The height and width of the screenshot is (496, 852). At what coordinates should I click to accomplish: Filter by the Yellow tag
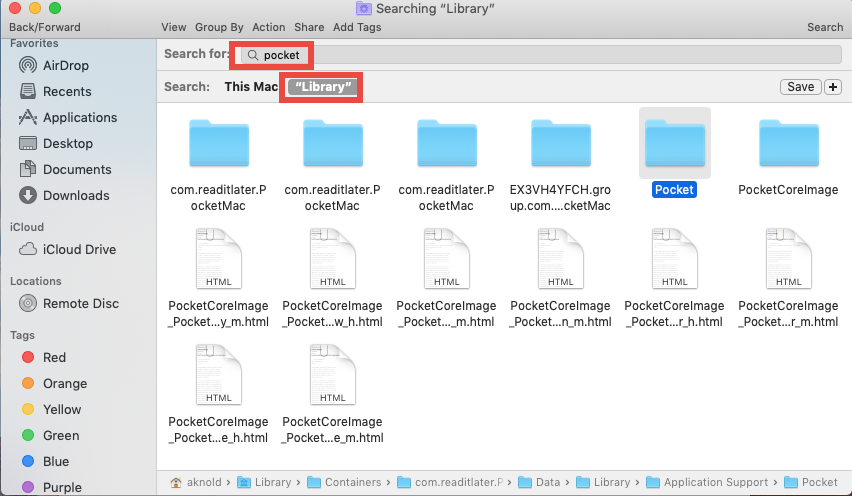pyautogui.click(x=52, y=410)
